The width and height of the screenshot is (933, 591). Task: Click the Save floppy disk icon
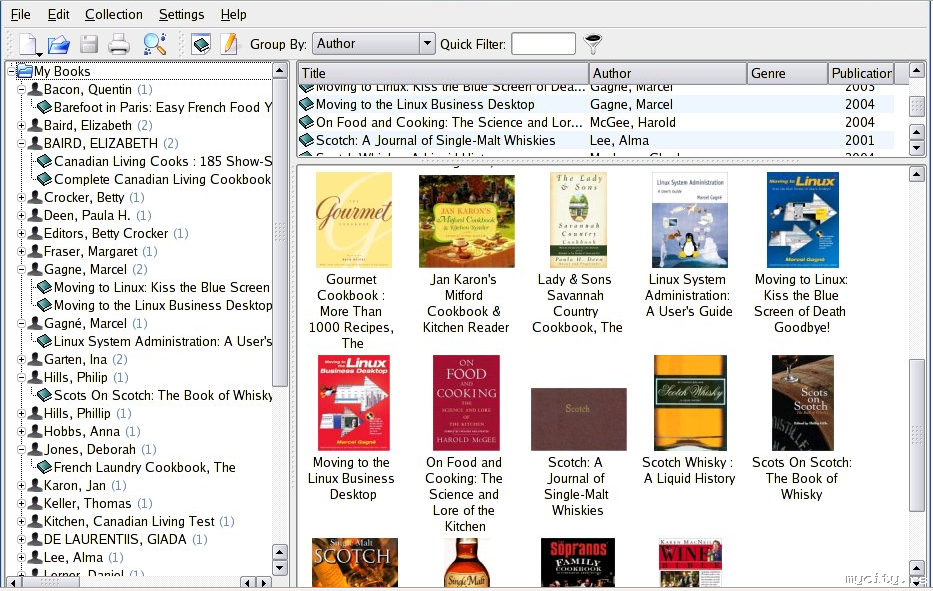pyautogui.click(x=89, y=44)
